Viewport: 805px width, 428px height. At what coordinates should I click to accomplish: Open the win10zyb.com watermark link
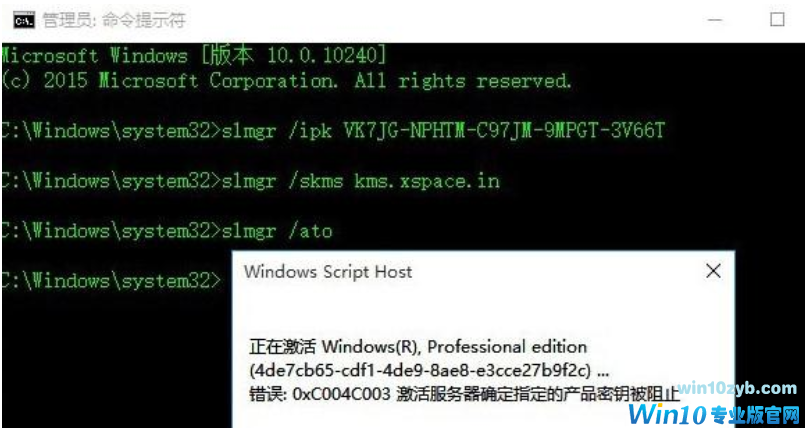tap(736, 388)
